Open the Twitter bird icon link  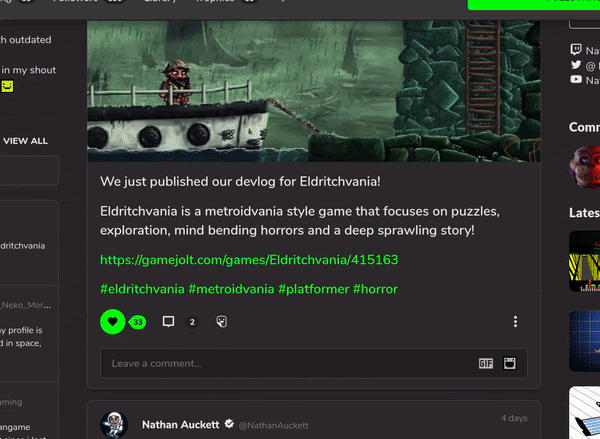coord(576,65)
